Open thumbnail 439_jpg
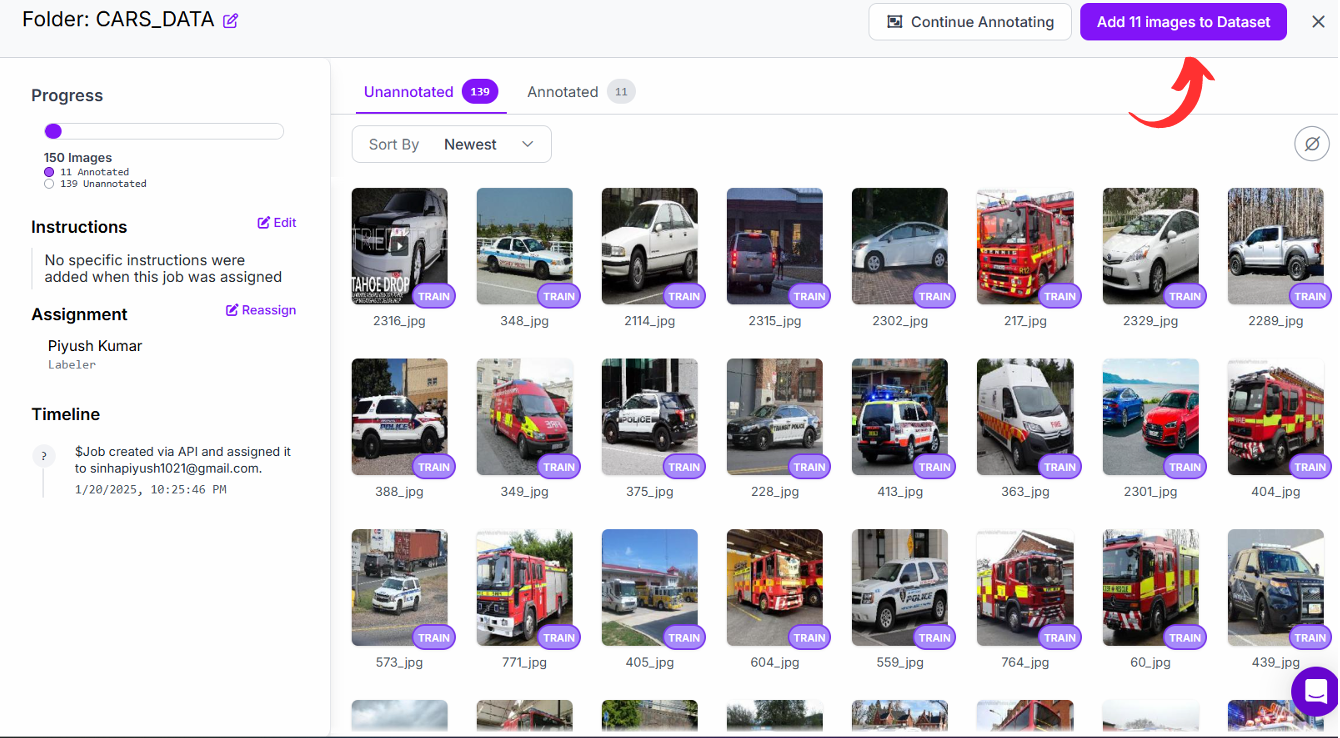Viewport: 1340px width, 738px height. point(1276,588)
